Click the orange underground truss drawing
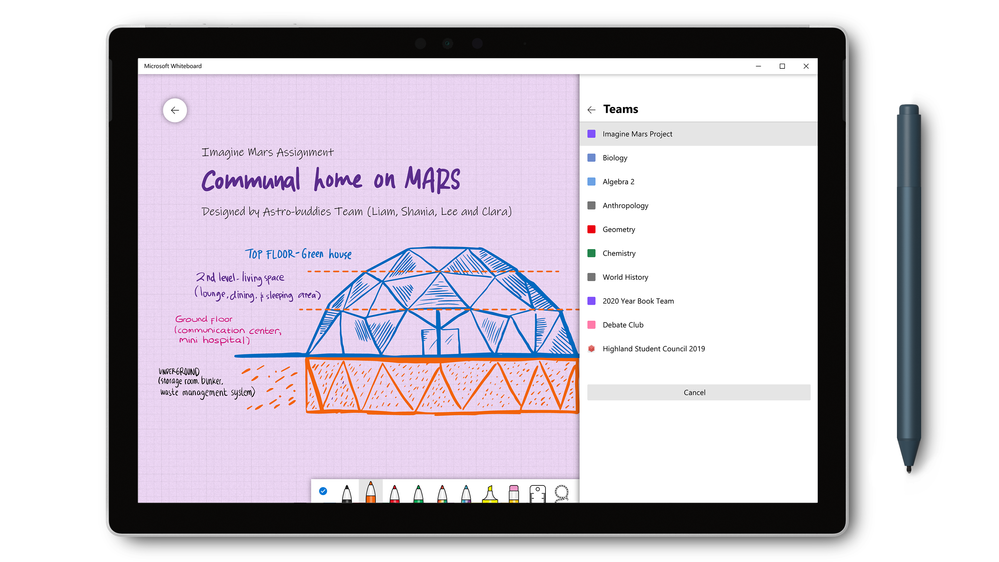 442,385
